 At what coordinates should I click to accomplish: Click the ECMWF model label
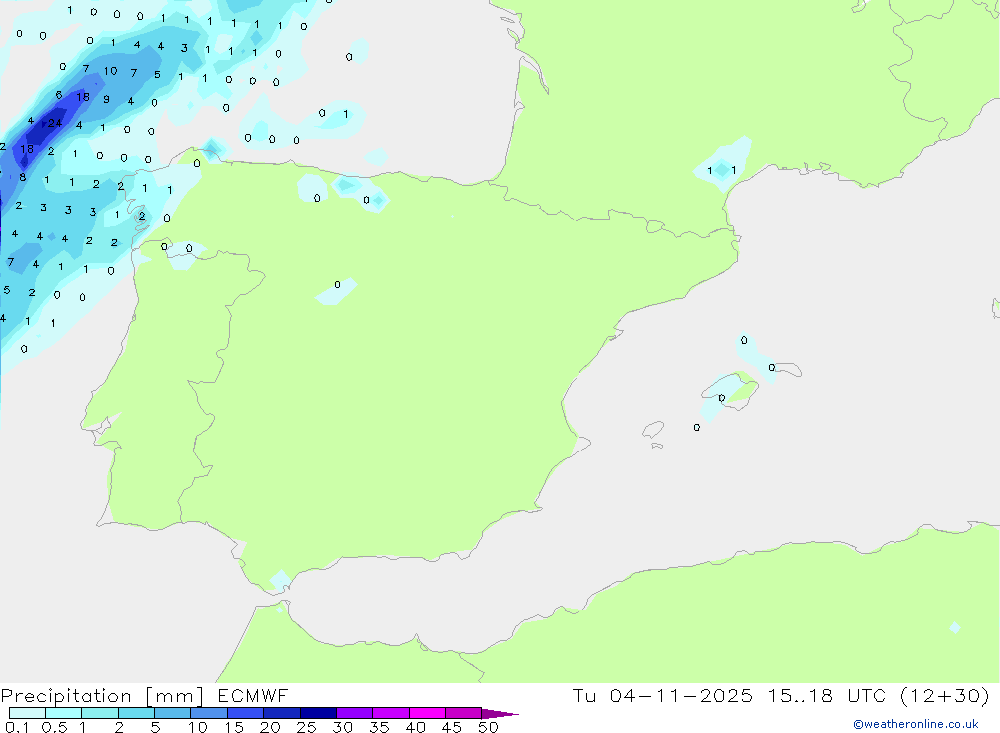[253, 695]
